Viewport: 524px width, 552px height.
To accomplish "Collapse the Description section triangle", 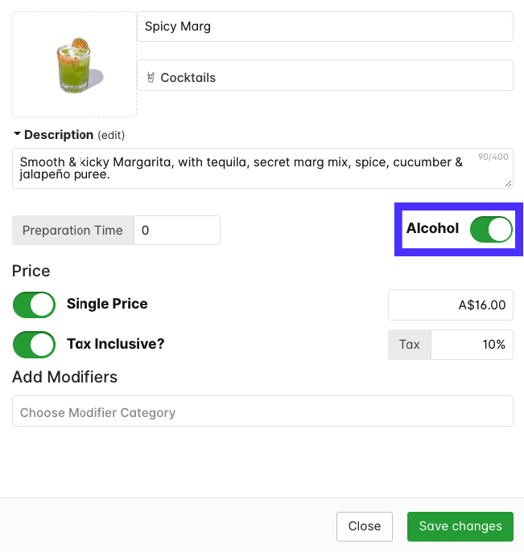I will pos(17,134).
